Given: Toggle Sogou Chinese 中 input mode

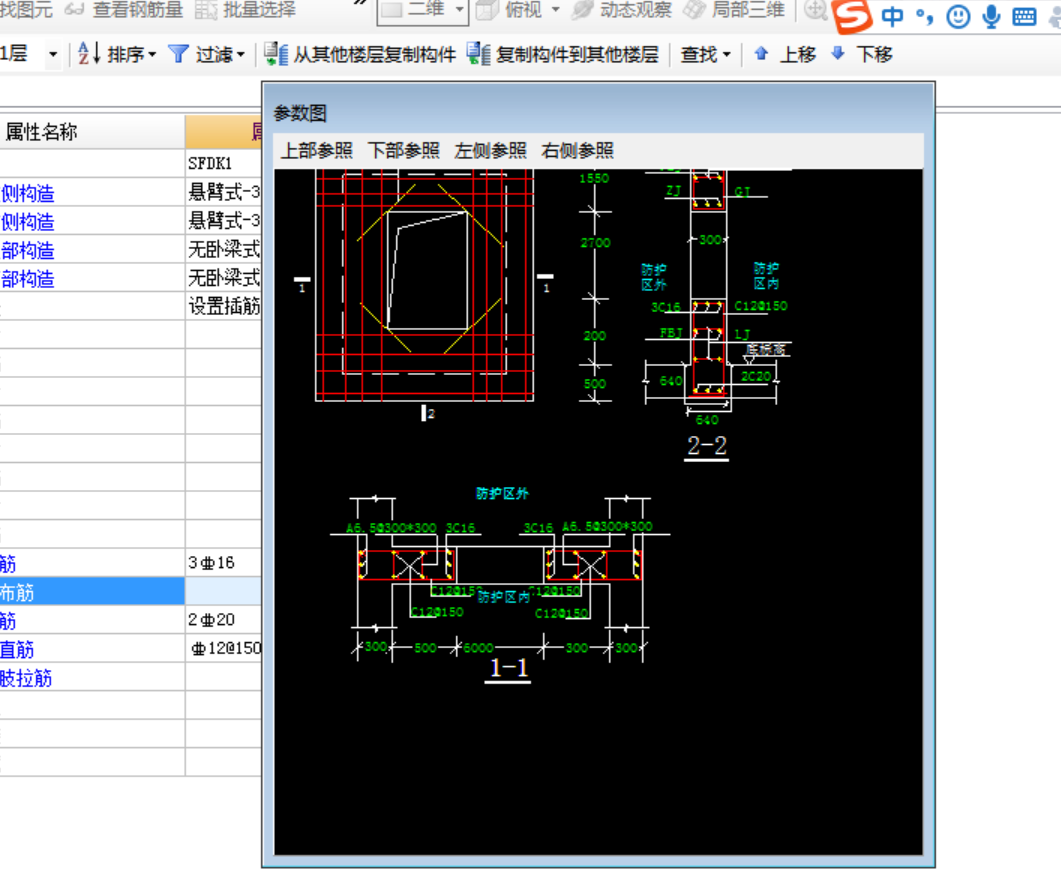Looking at the screenshot, I should click(x=893, y=16).
